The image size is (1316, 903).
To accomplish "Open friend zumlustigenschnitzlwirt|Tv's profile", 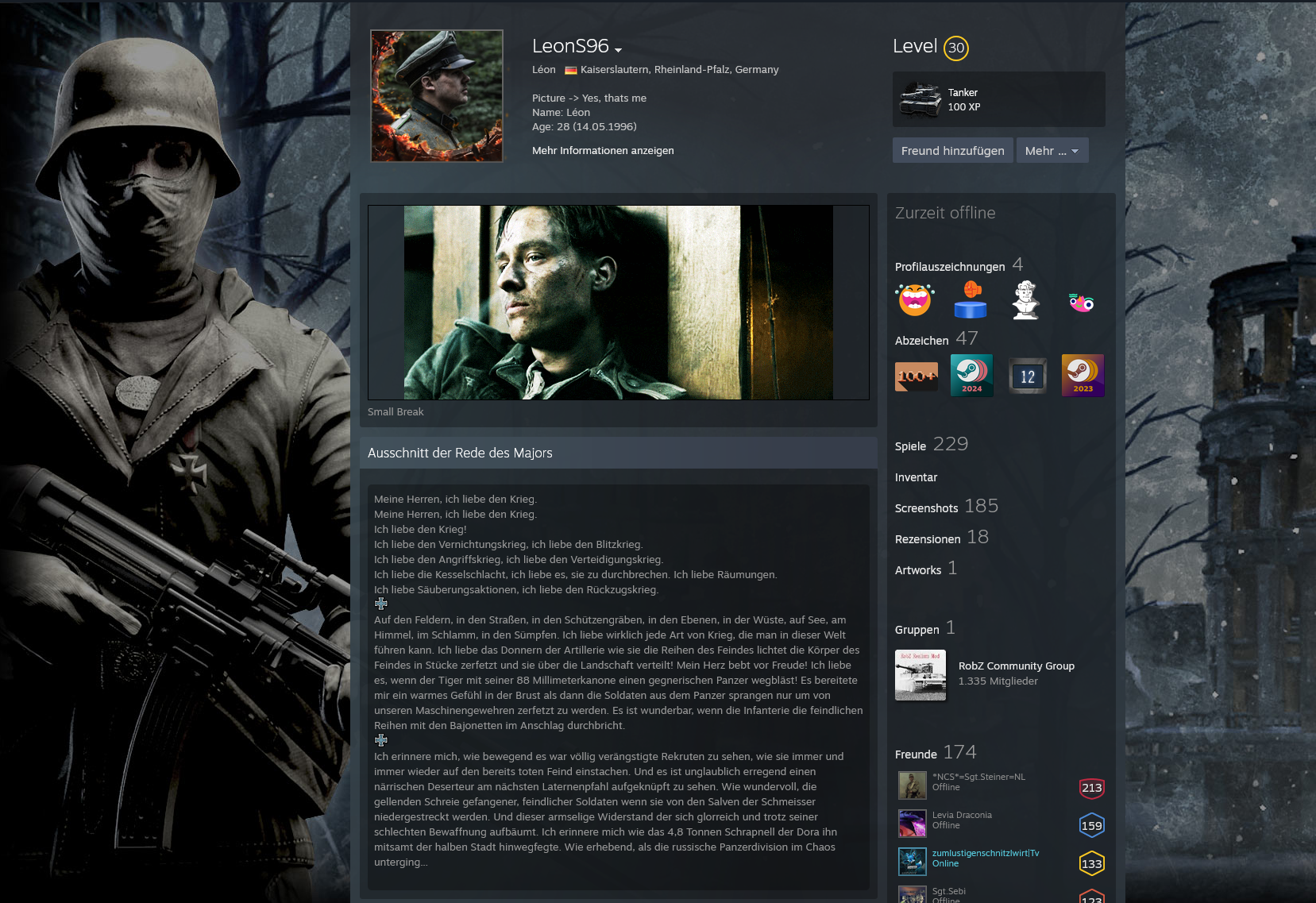I will [x=985, y=853].
